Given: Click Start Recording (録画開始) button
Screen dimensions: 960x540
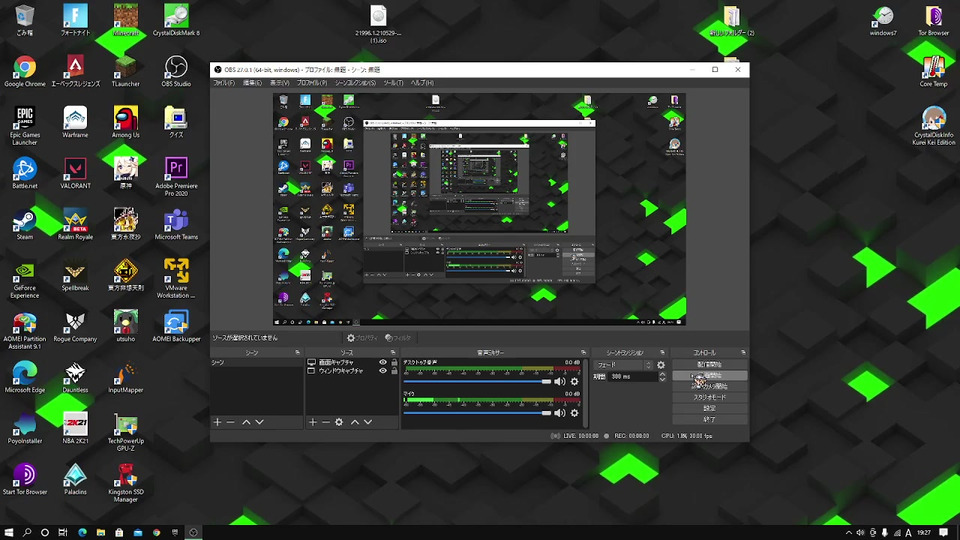Looking at the screenshot, I should pos(709,375).
